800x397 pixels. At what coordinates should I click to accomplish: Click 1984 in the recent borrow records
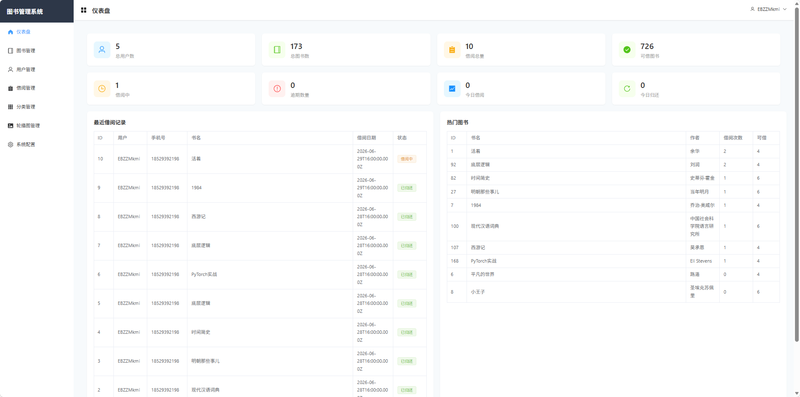point(196,188)
